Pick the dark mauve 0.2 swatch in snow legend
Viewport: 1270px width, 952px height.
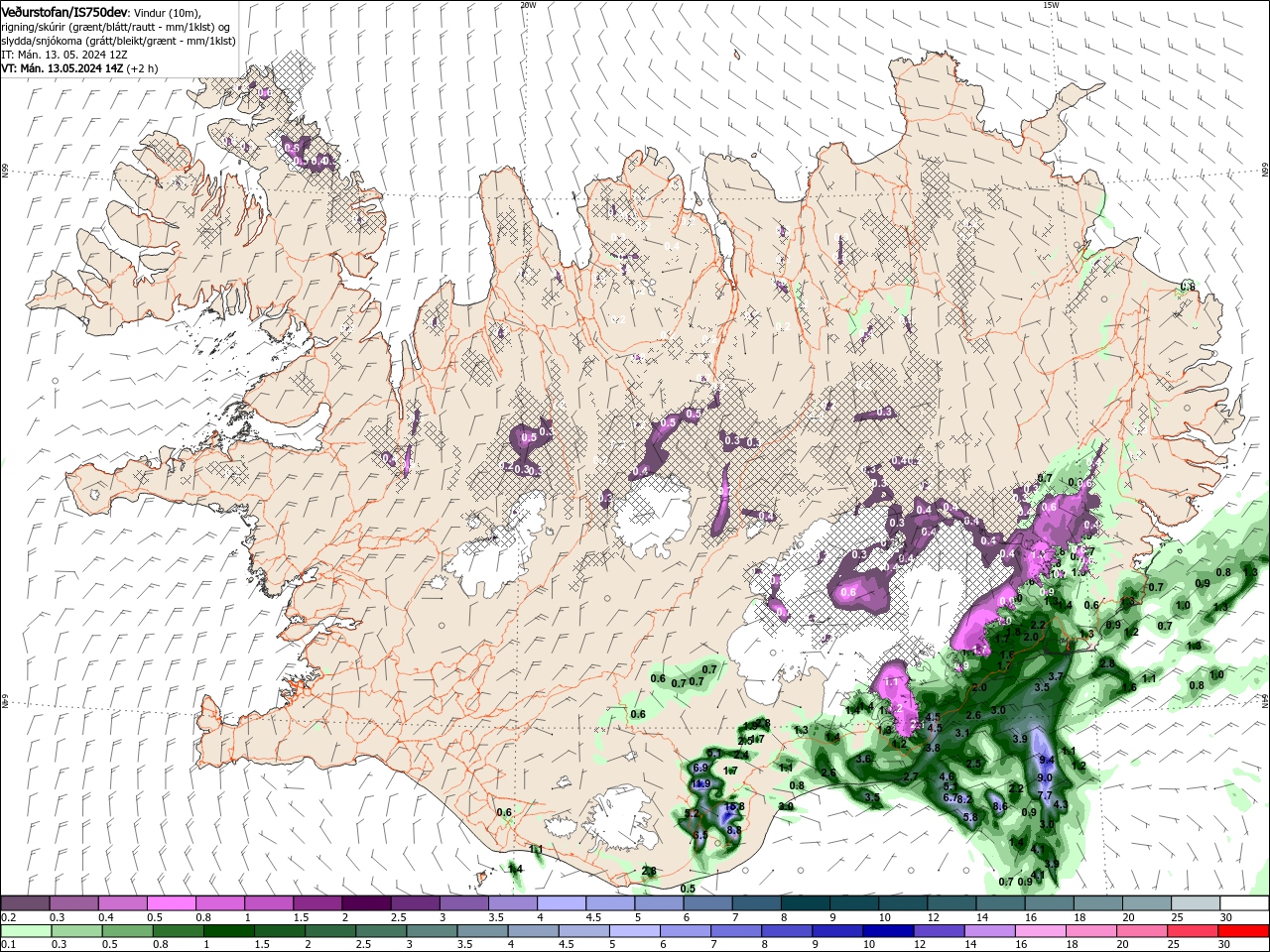point(25,903)
